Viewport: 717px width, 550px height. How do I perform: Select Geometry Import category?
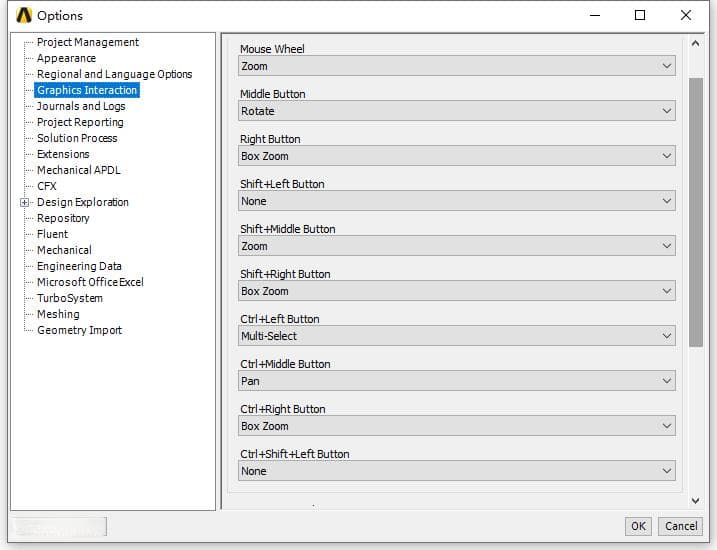[80, 330]
